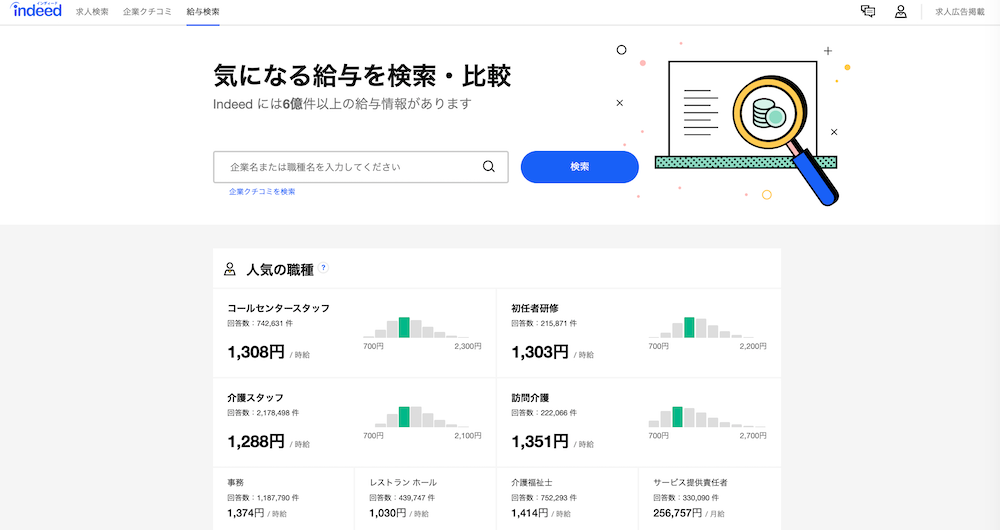Follow the 企業クチコミを検索 link

[x=262, y=191]
